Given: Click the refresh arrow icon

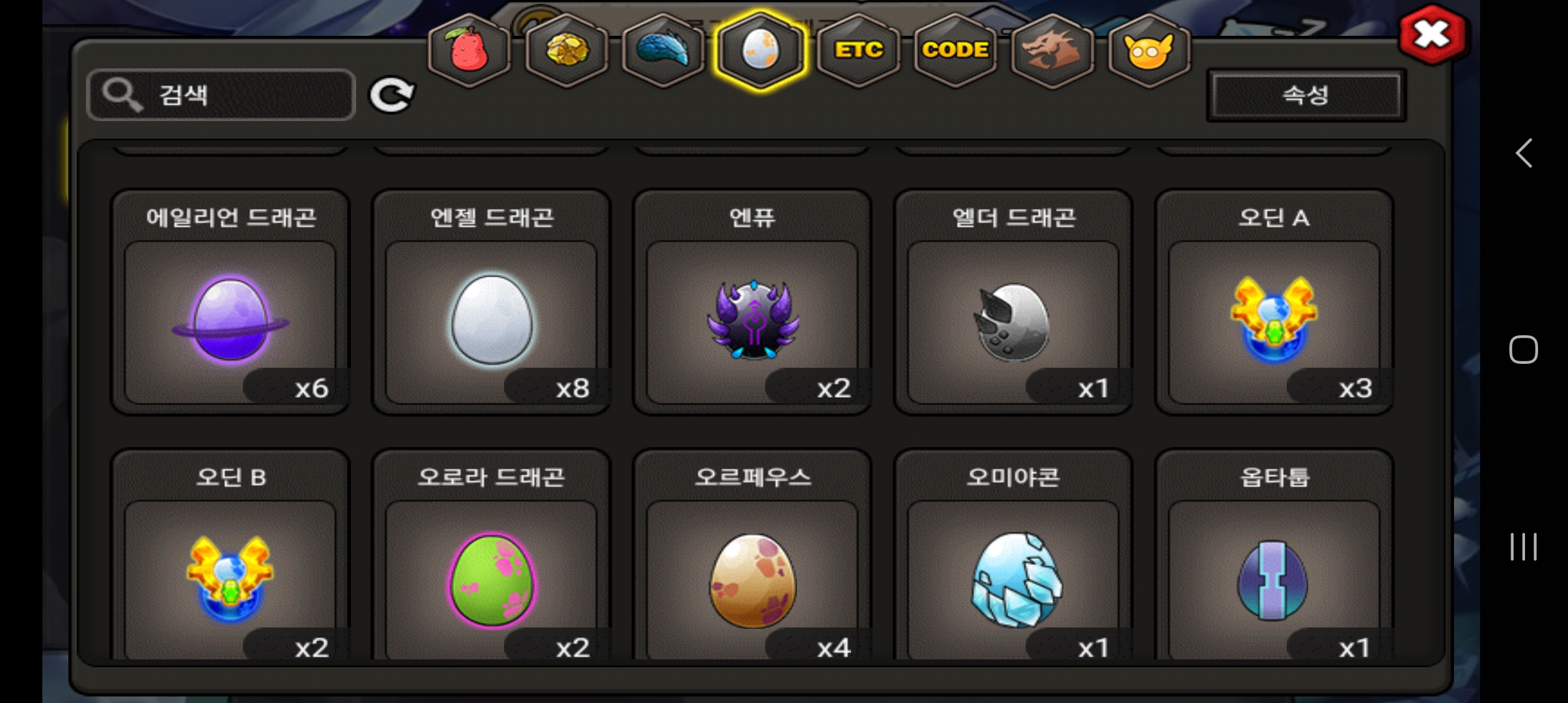Looking at the screenshot, I should [x=391, y=95].
